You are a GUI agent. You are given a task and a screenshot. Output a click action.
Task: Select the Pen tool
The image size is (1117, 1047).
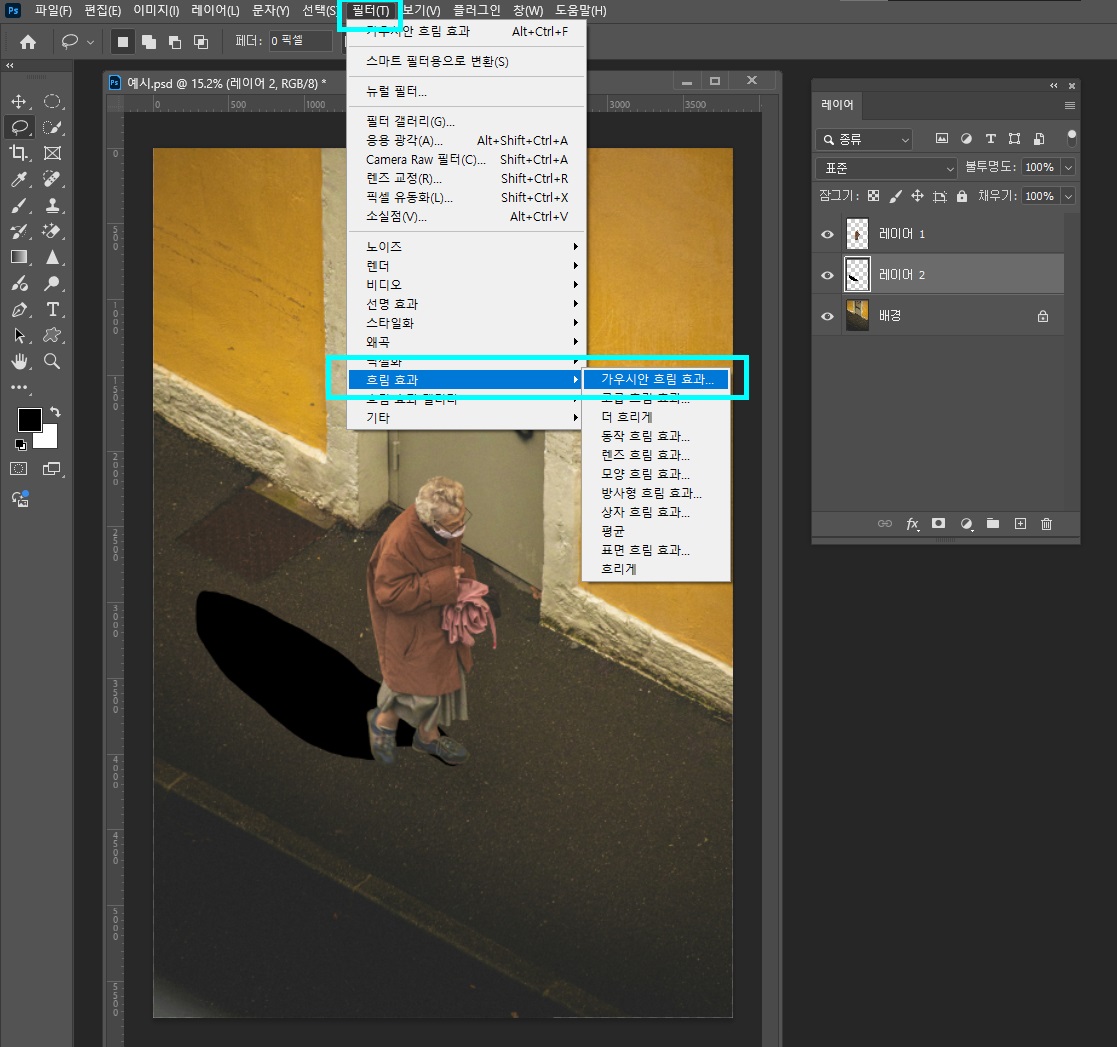[x=21, y=310]
